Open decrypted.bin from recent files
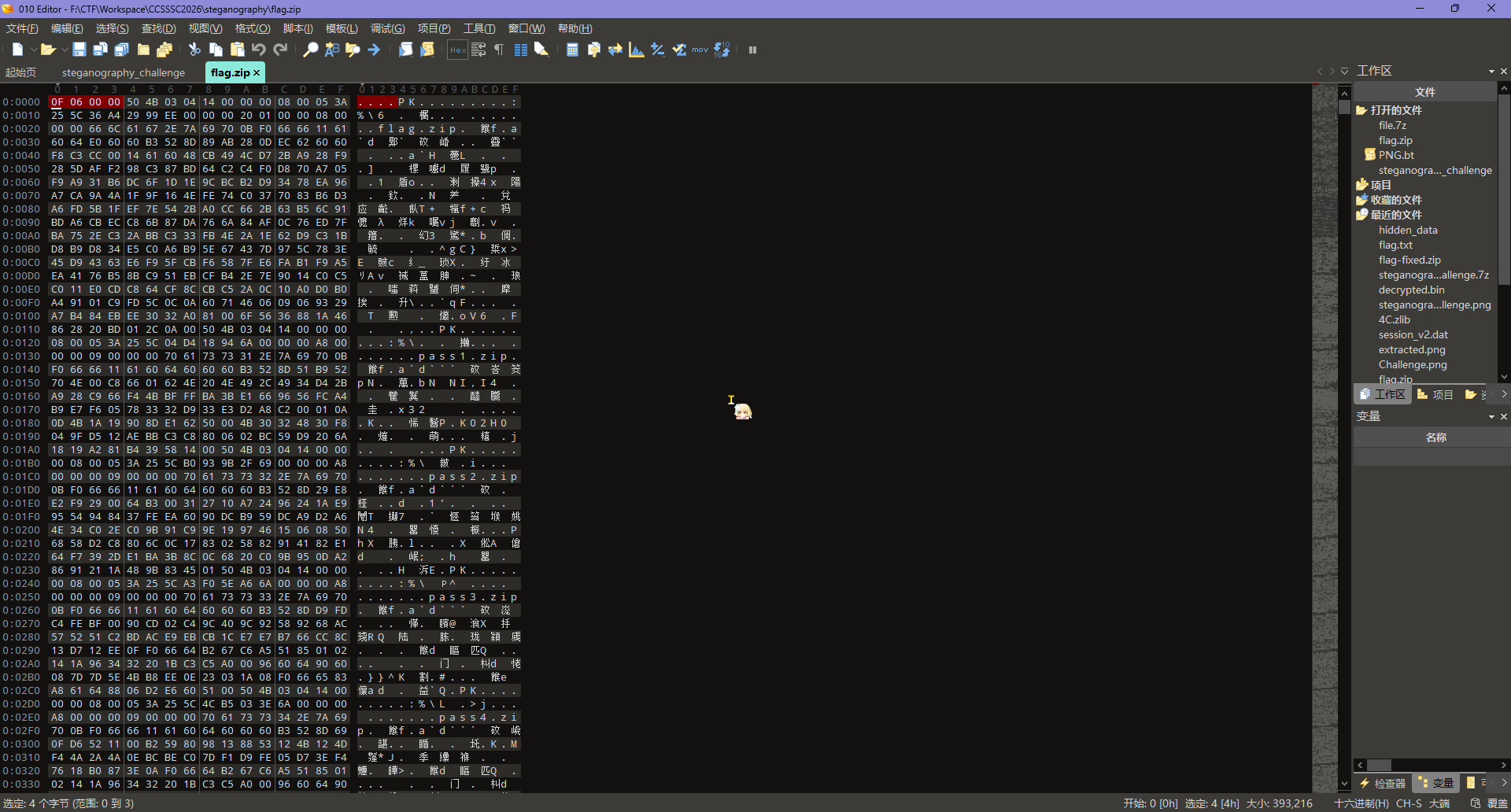The image size is (1511, 812). coord(1411,290)
